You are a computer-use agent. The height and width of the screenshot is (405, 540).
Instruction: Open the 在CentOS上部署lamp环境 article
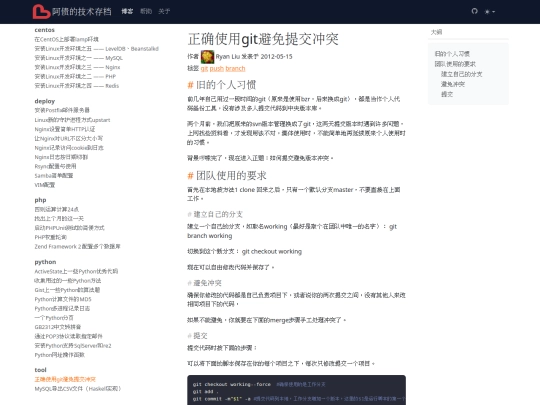pyautogui.click(x=66, y=39)
